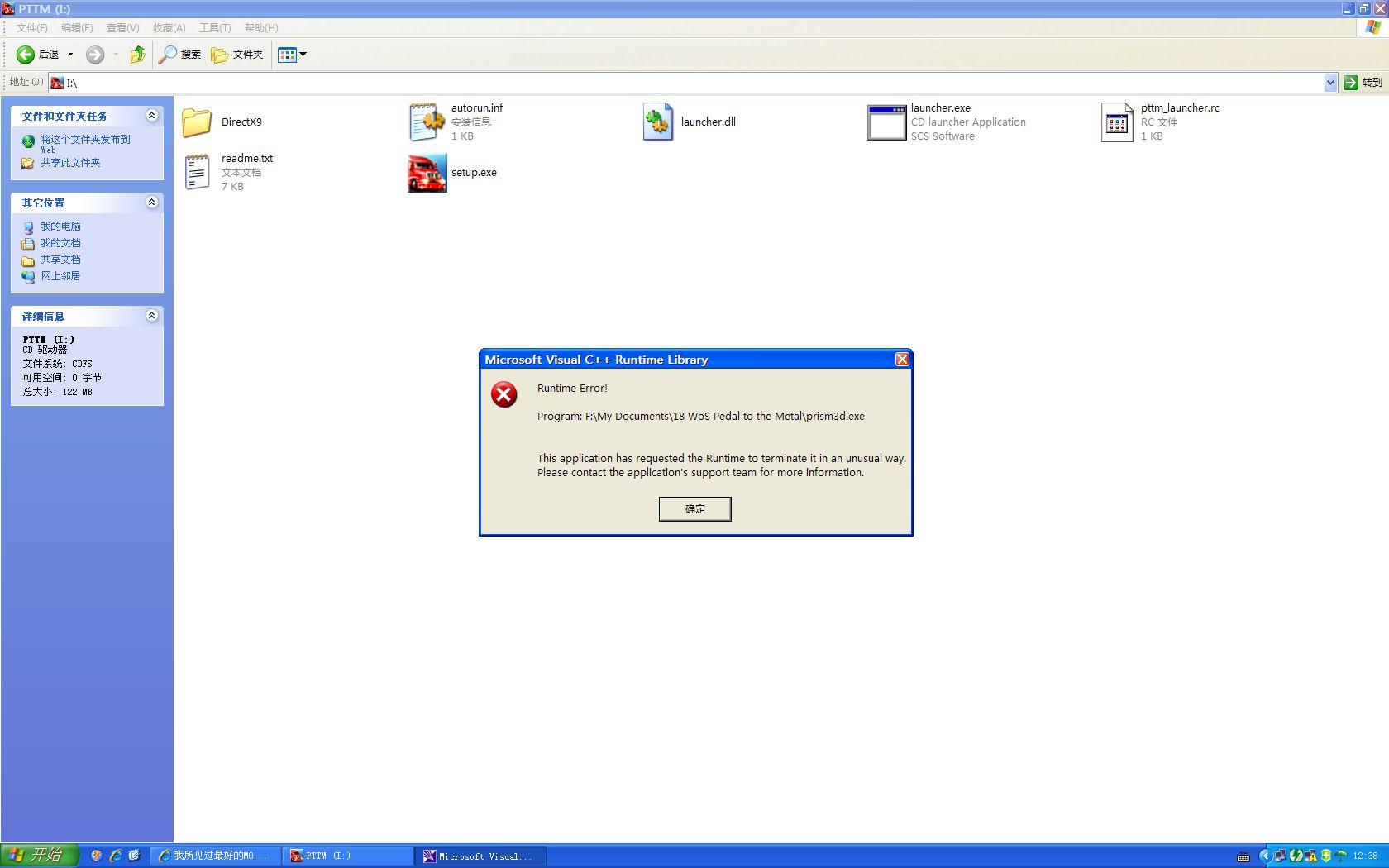Click the prism3d.exe program path text
Screen dimensions: 1389x868
coord(701,417)
